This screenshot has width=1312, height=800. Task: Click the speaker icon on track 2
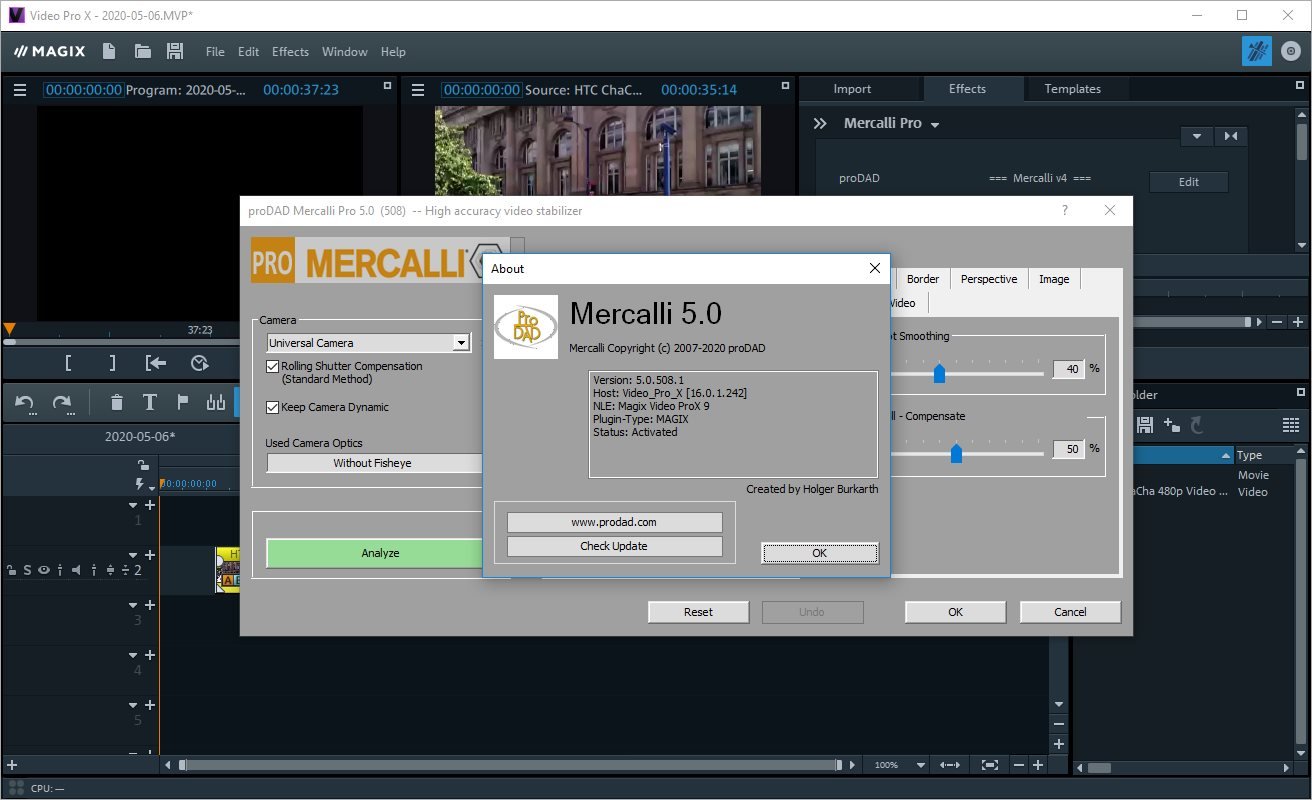pos(76,570)
